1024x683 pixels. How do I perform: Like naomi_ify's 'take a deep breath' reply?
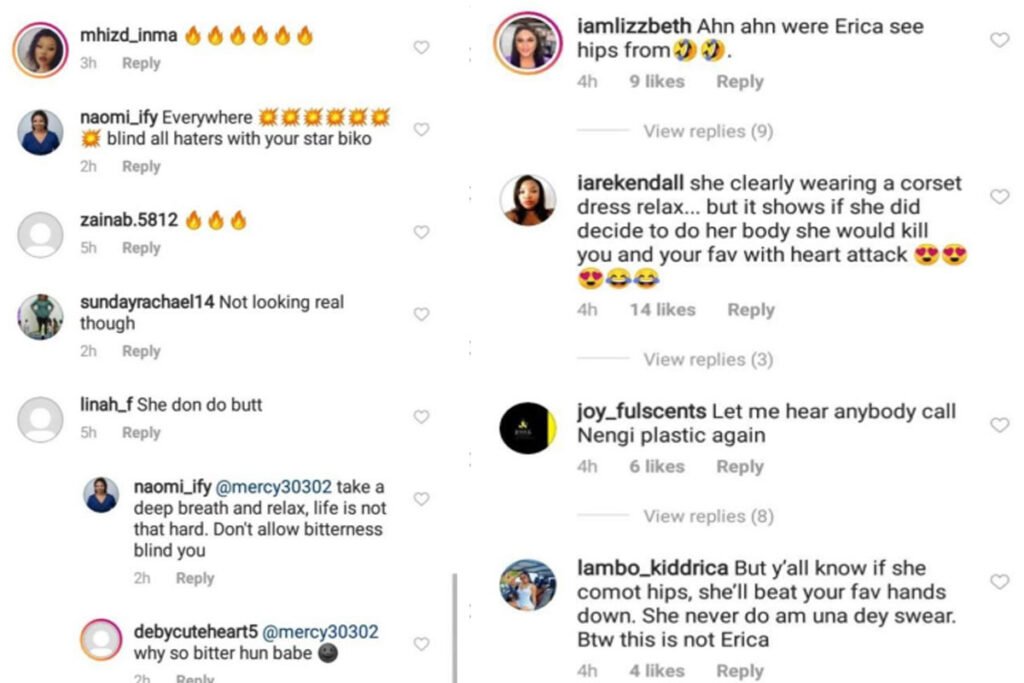click(x=421, y=499)
